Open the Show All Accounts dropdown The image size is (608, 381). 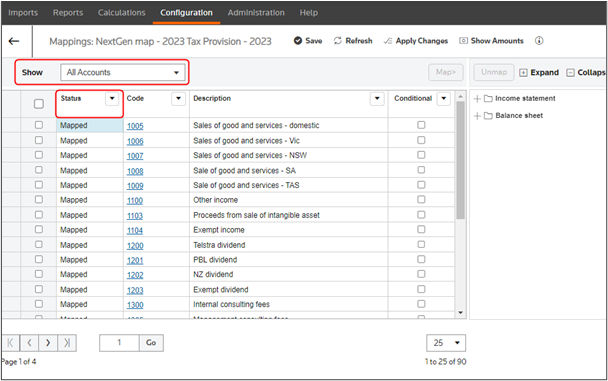123,72
